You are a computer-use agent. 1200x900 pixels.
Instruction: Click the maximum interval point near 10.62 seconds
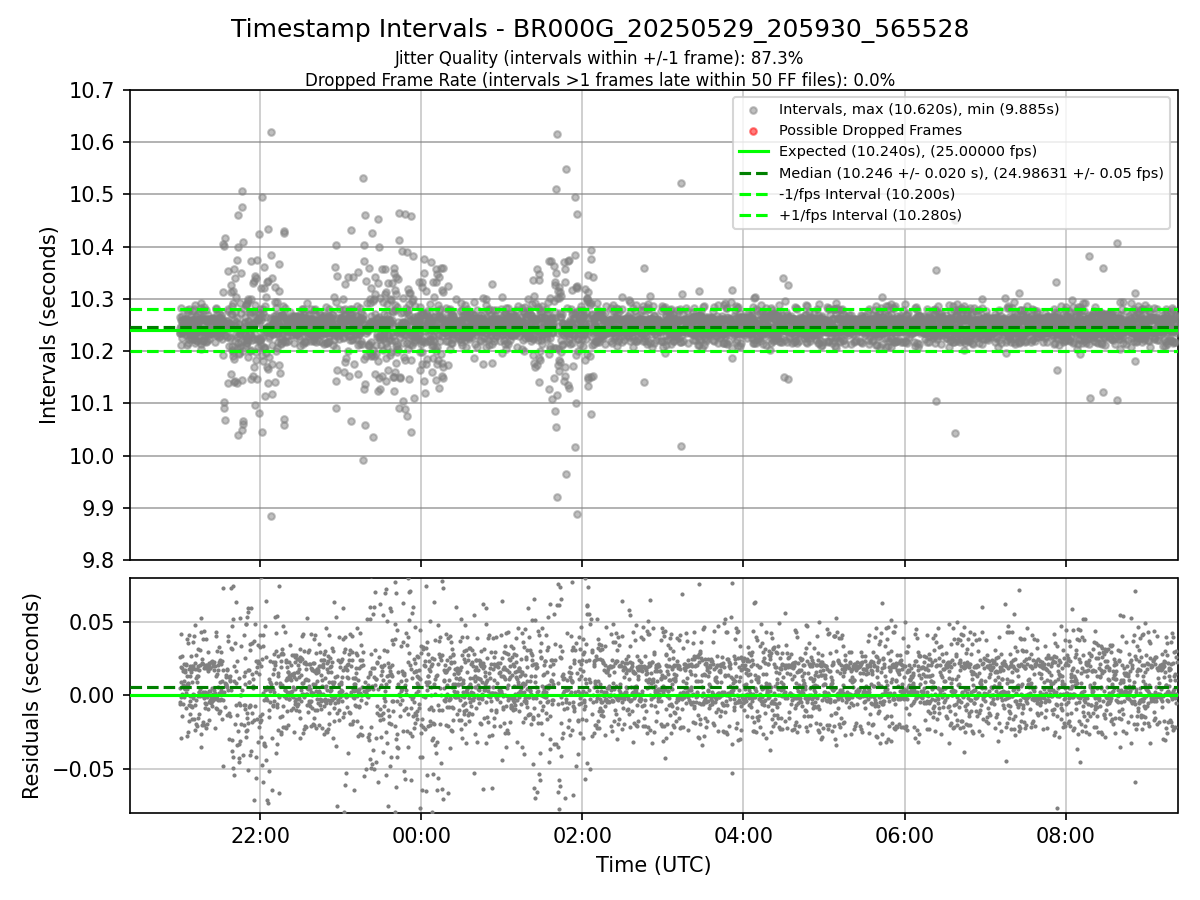pos(271,132)
